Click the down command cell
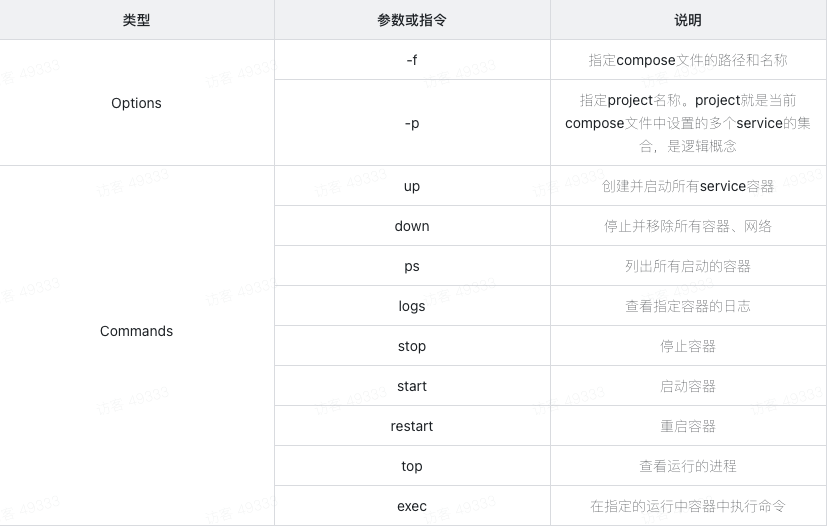The height and width of the screenshot is (527, 828). coord(411,226)
